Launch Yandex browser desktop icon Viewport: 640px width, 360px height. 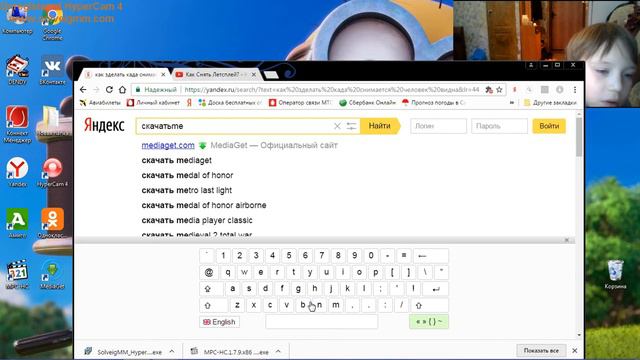click(17, 172)
